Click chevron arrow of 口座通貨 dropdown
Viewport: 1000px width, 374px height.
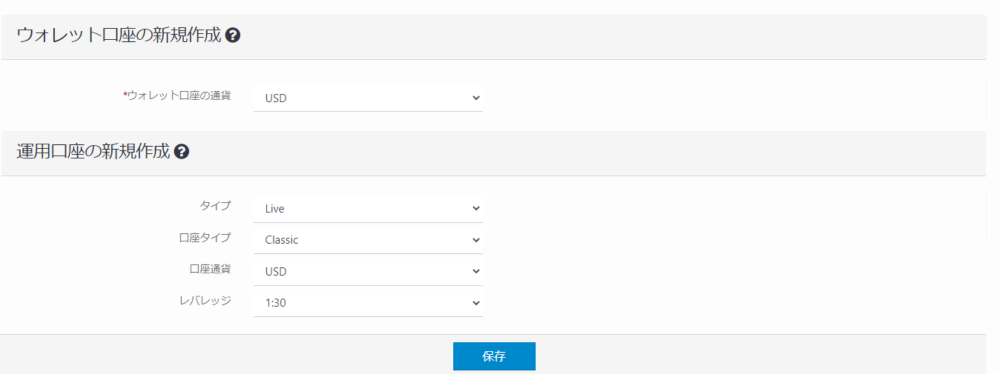pyautogui.click(x=475, y=271)
